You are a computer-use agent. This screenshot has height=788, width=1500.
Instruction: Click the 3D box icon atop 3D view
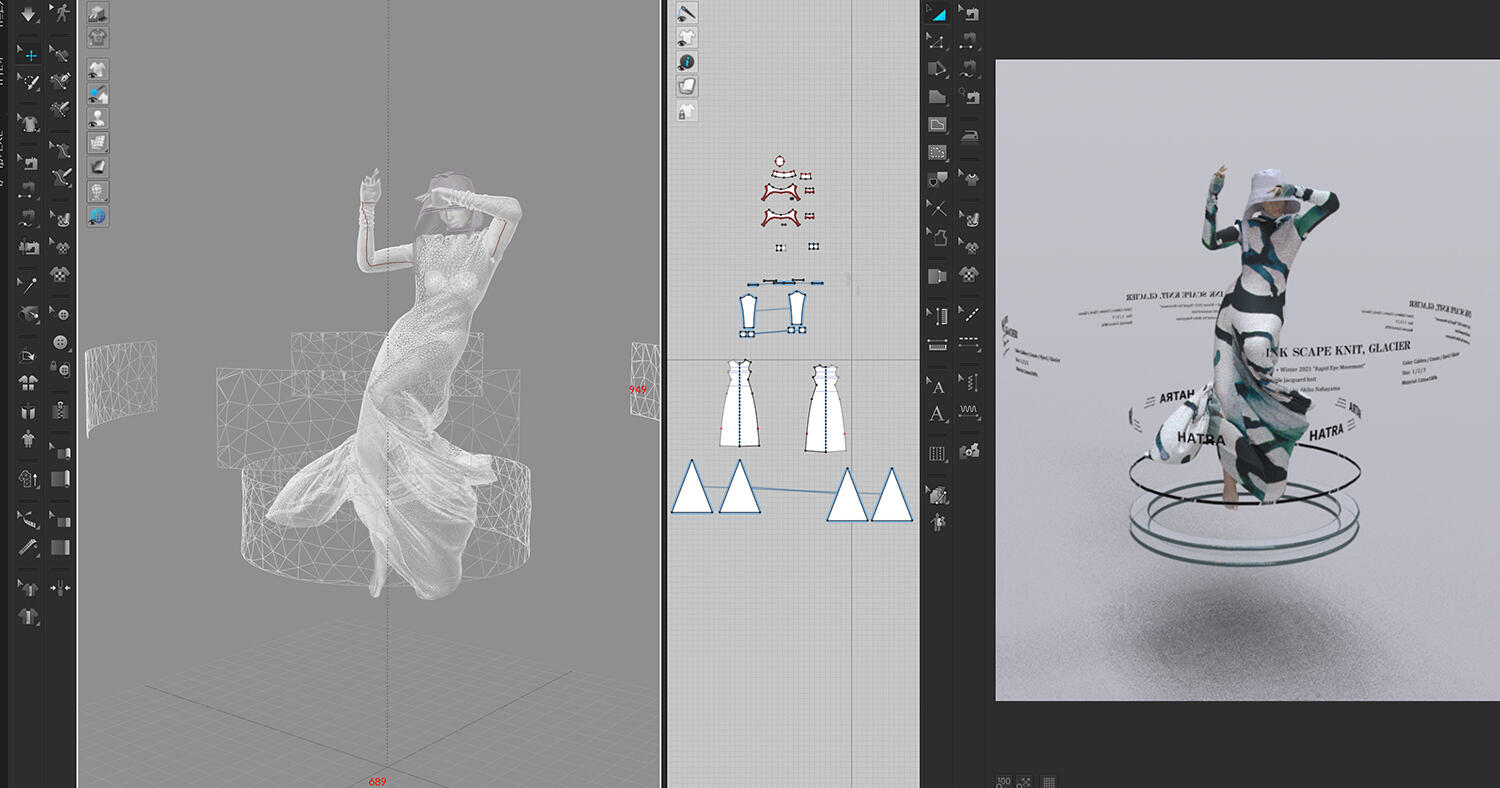tap(97, 13)
